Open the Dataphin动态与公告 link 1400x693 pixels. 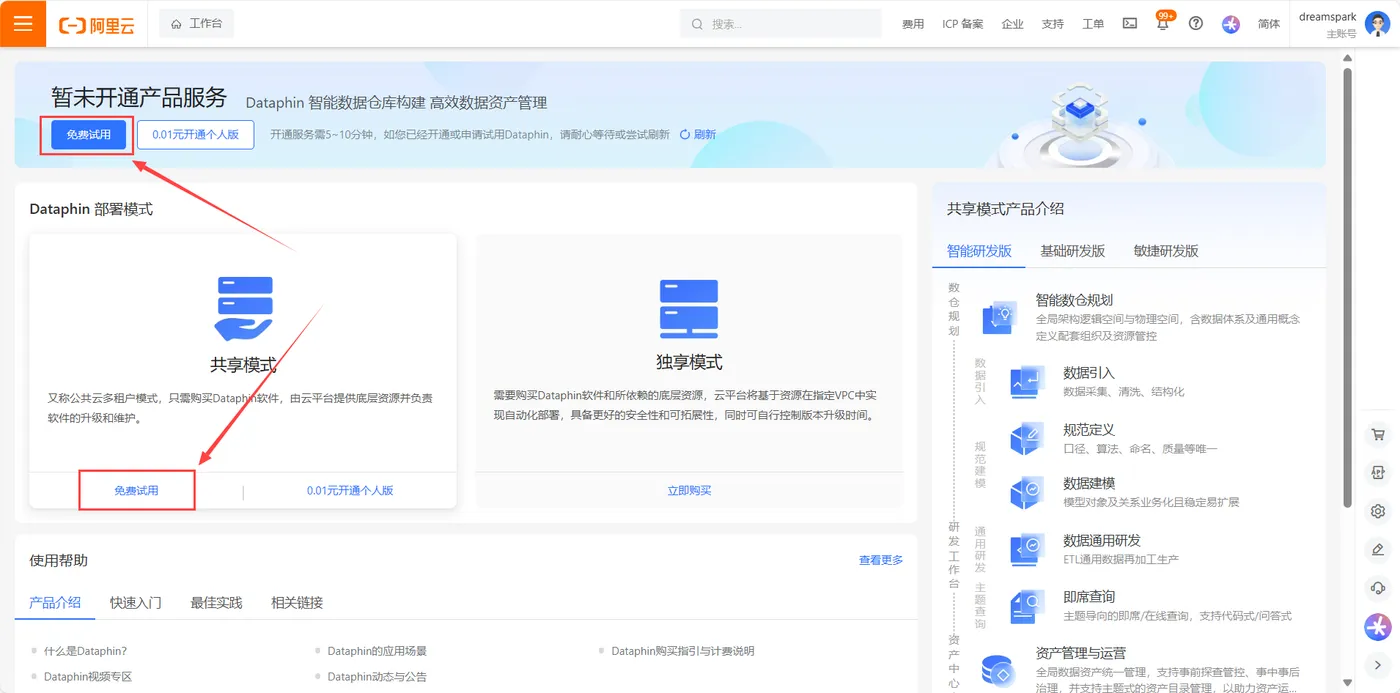click(x=377, y=677)
